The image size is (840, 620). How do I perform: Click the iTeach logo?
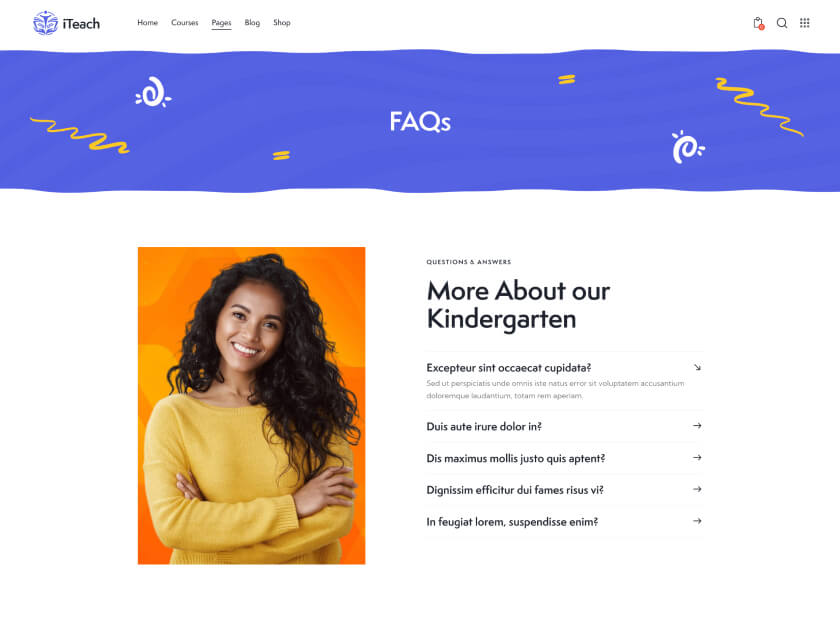66,23
